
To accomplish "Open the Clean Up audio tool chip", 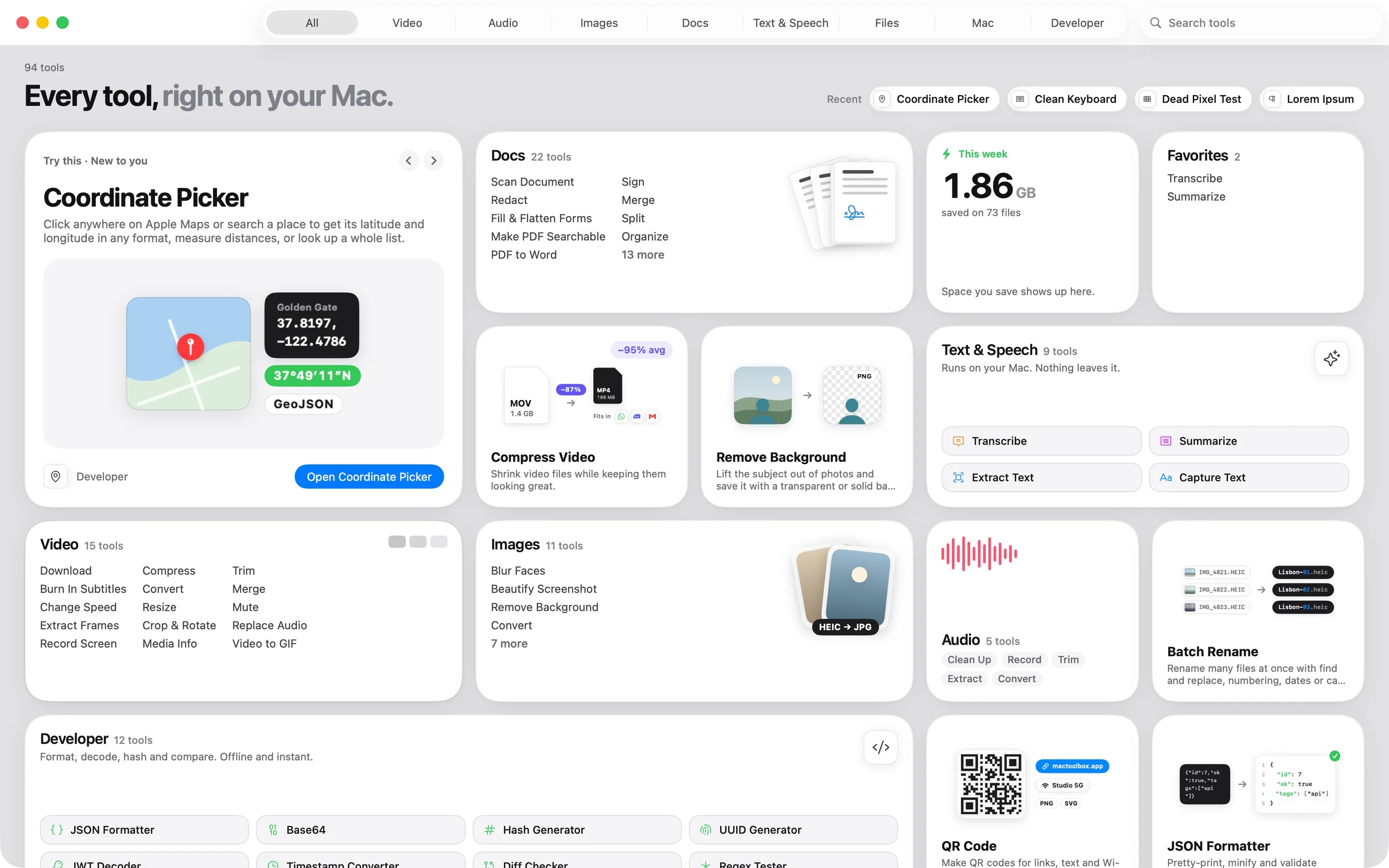I will 969,660.
